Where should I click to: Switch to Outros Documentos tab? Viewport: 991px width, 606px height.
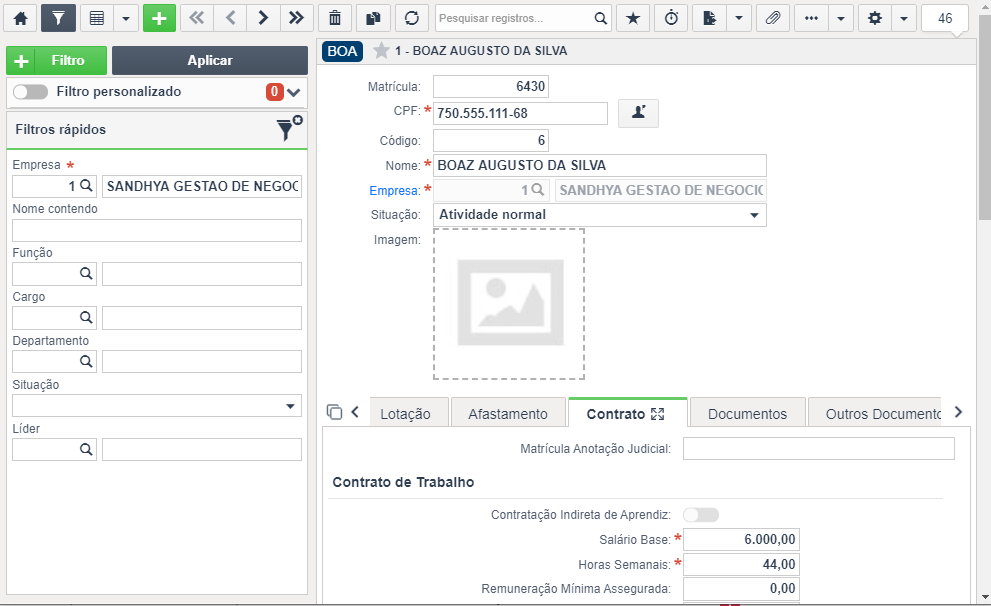coord(875,414)
